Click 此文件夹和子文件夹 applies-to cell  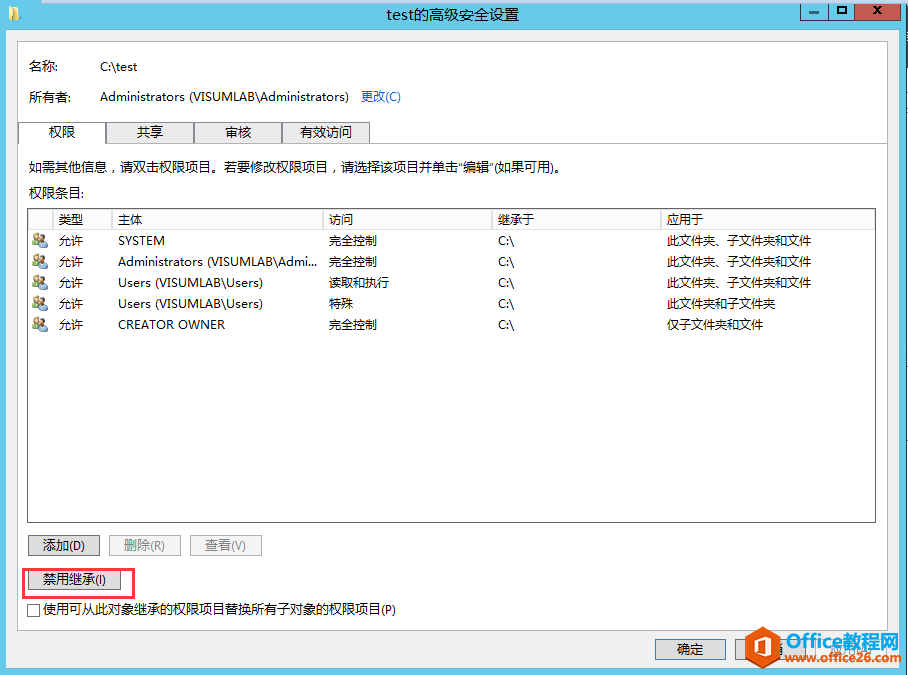pyautogui.click(x=720, y=303)
